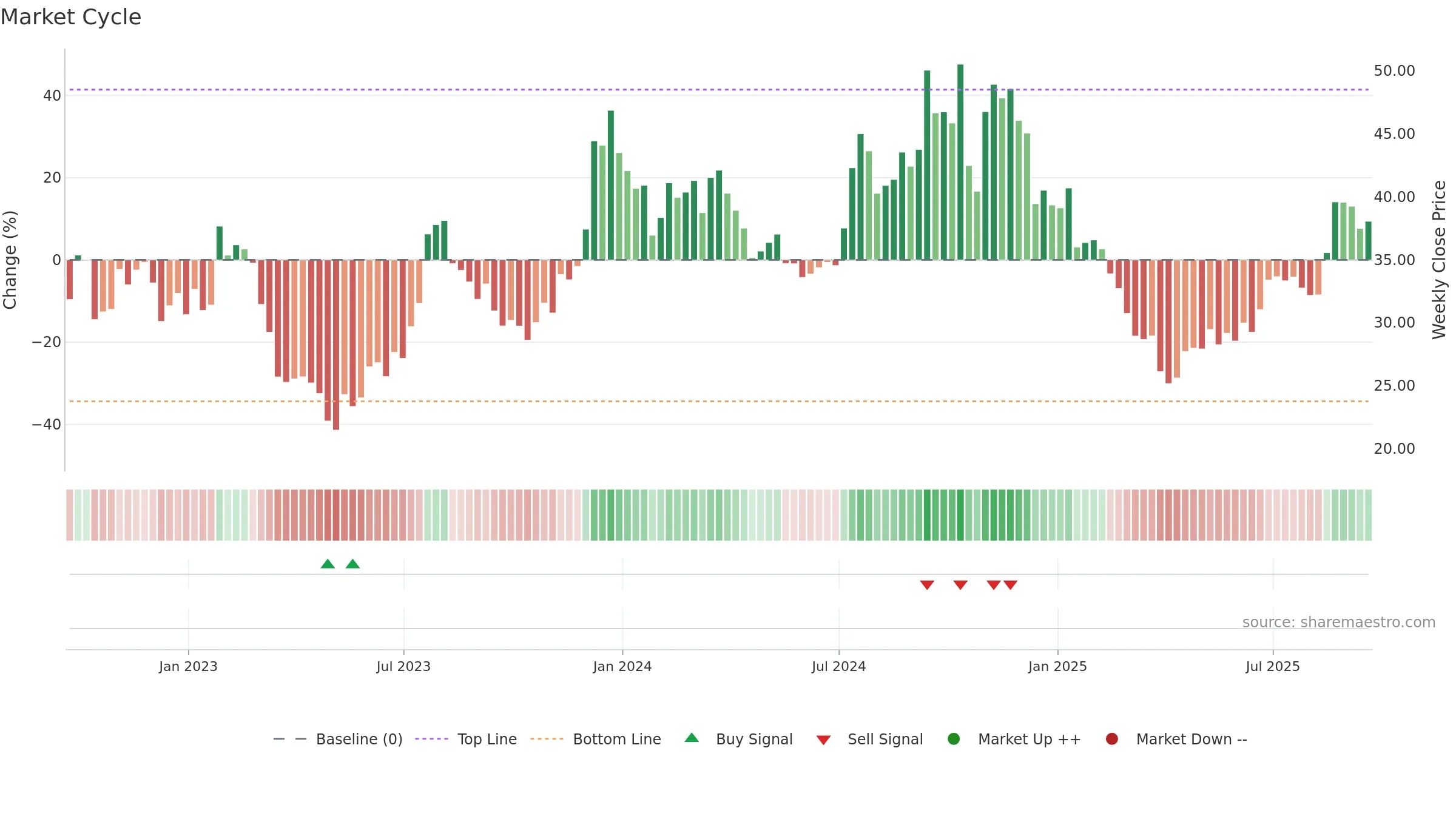Click the 35.00 price axis label
This screenshot has height=819, width=1456.
1394,260
